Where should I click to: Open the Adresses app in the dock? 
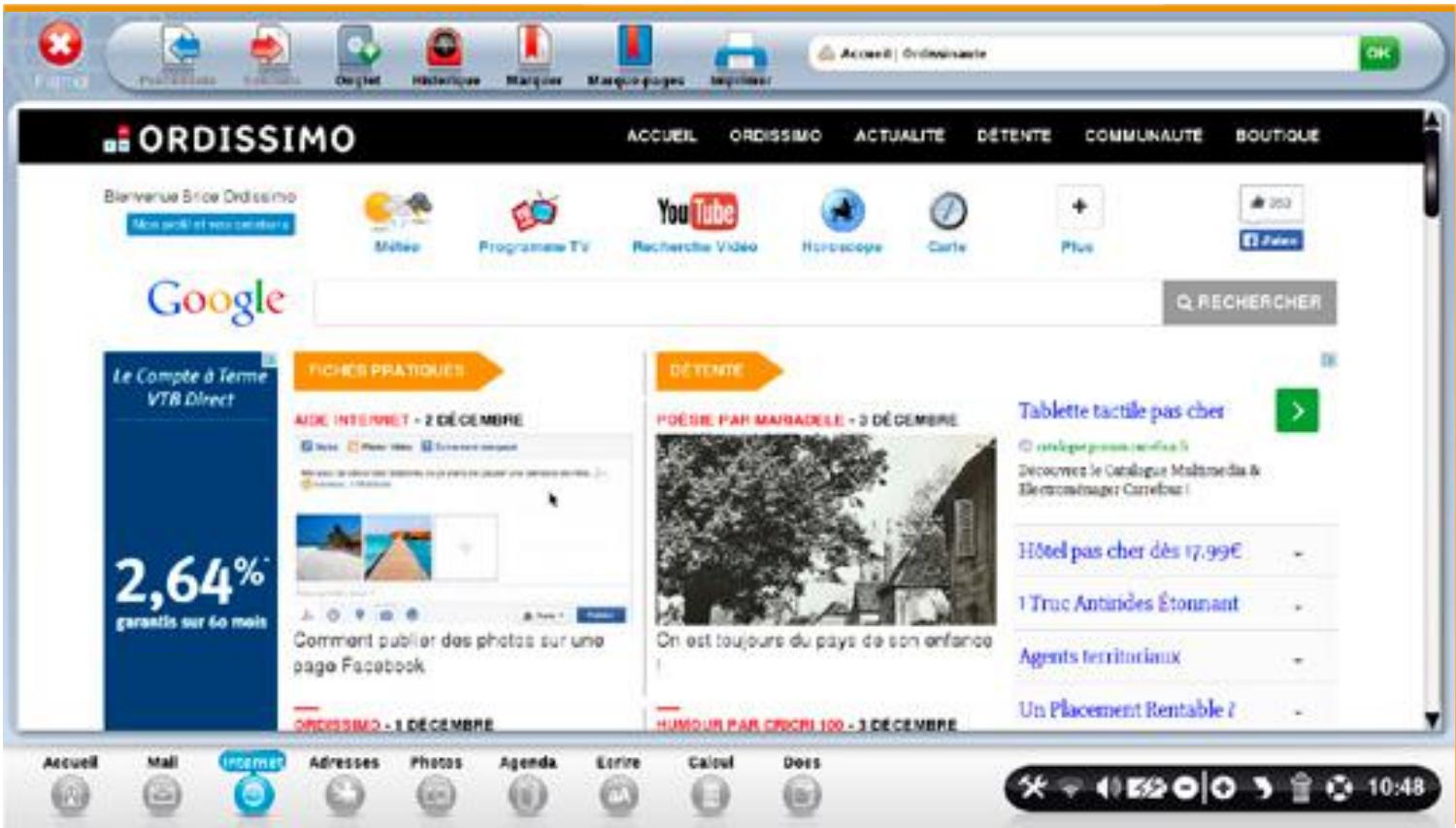tap(344, 784)
